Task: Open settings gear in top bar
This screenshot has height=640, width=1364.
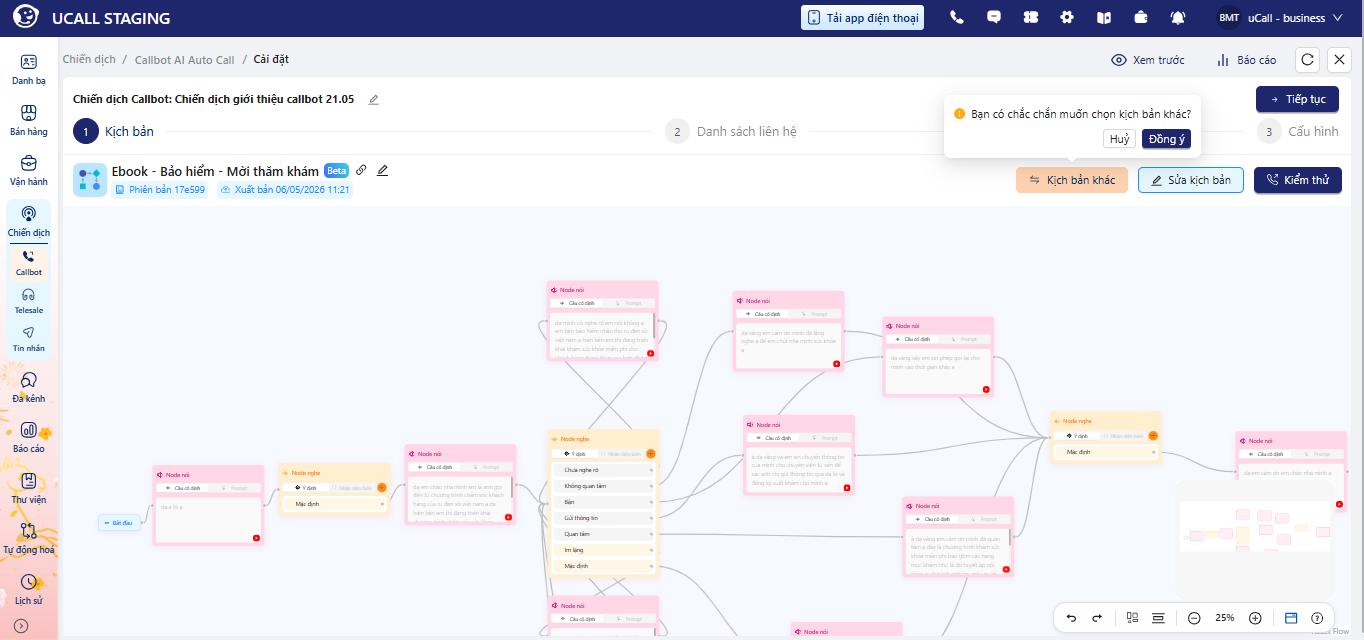Action: (x=1067, y=17)
